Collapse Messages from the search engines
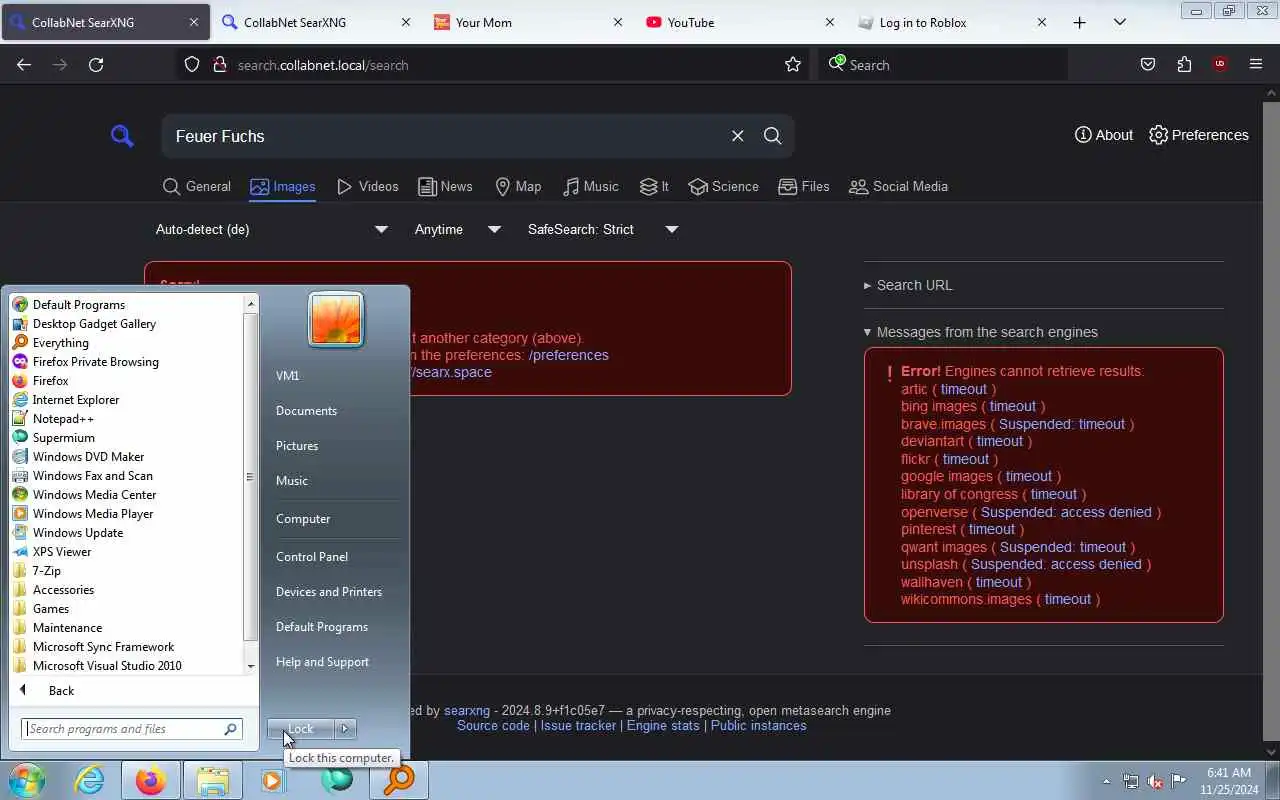The width and height of the screenshot is (1280, 800). [x=981, y=332]
